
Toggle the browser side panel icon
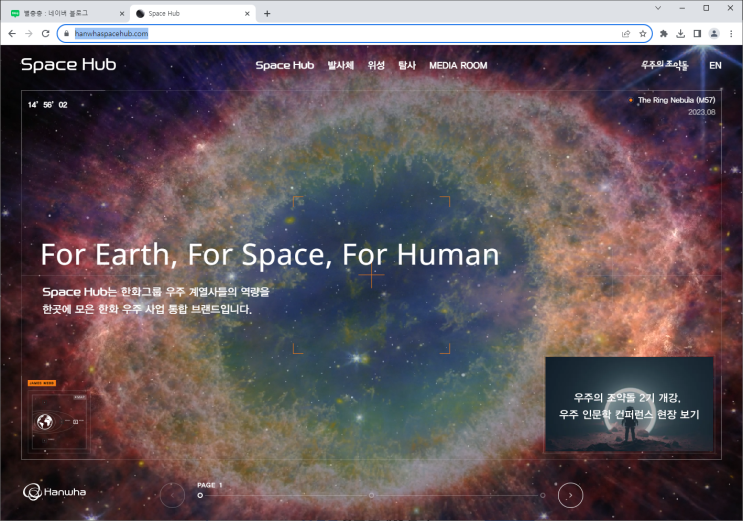tap(697, 34)
